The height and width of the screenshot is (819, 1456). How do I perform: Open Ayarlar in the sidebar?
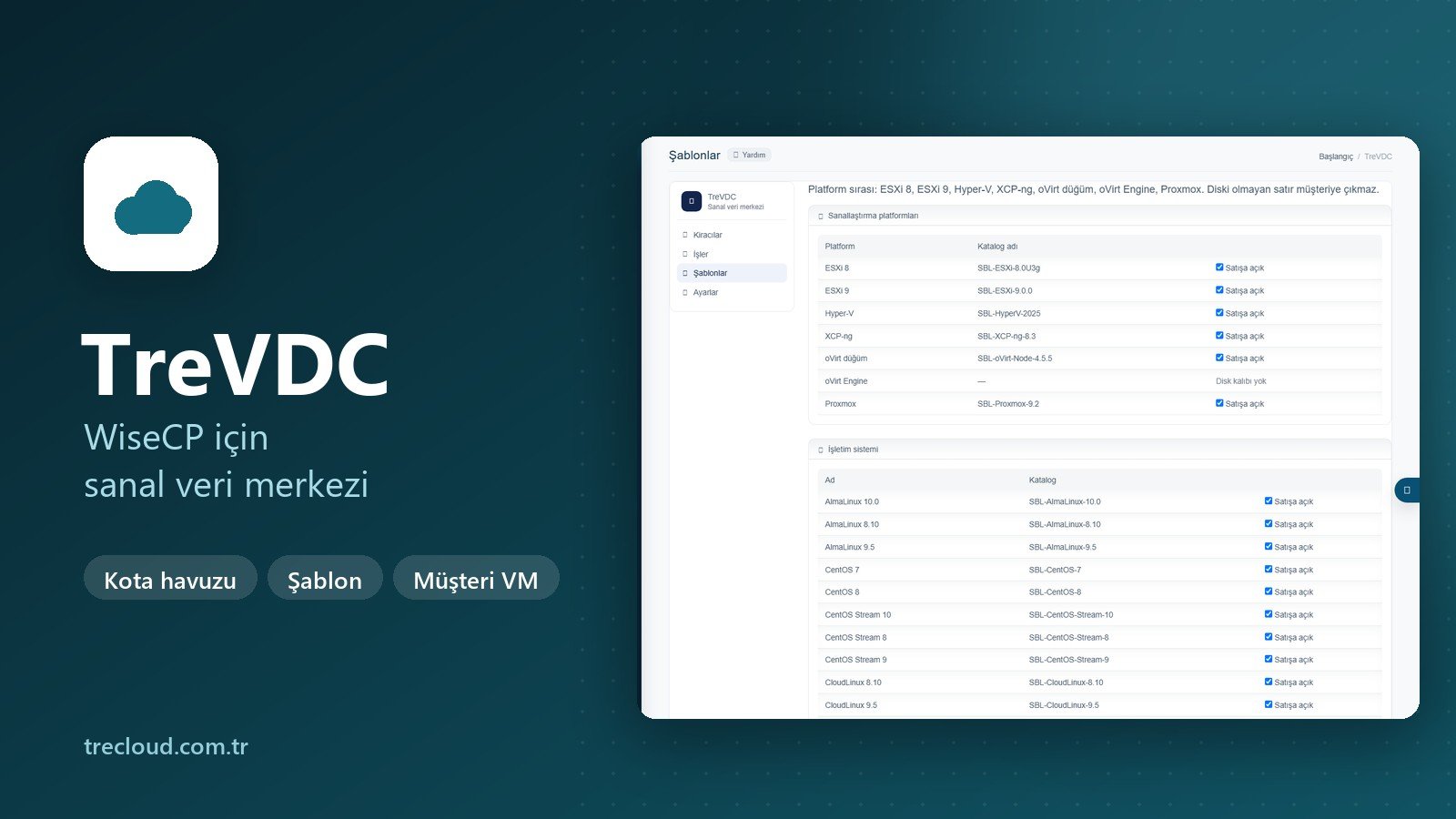tap(733, 292)
